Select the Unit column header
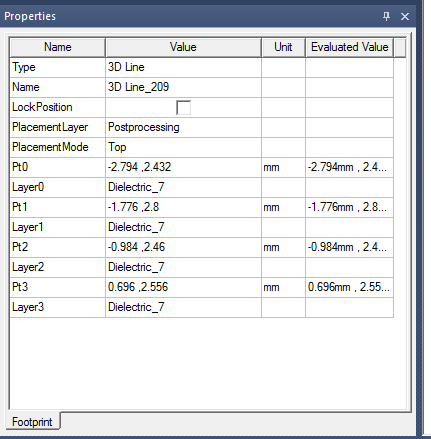Image resolution: width=431 pixels, height=439 pixels. (283, 47)
